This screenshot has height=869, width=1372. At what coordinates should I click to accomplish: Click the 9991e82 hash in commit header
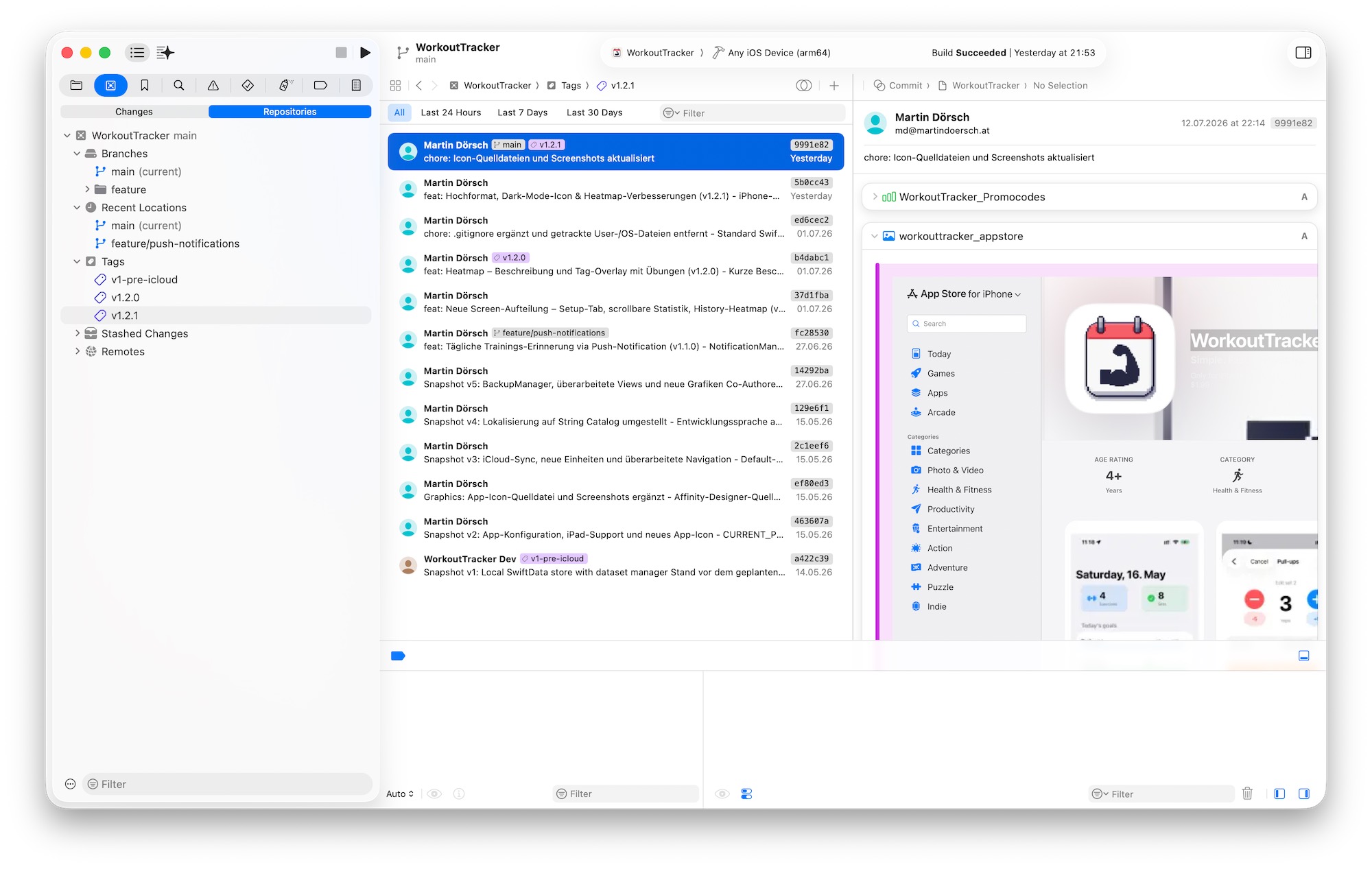coord(1293,123)
